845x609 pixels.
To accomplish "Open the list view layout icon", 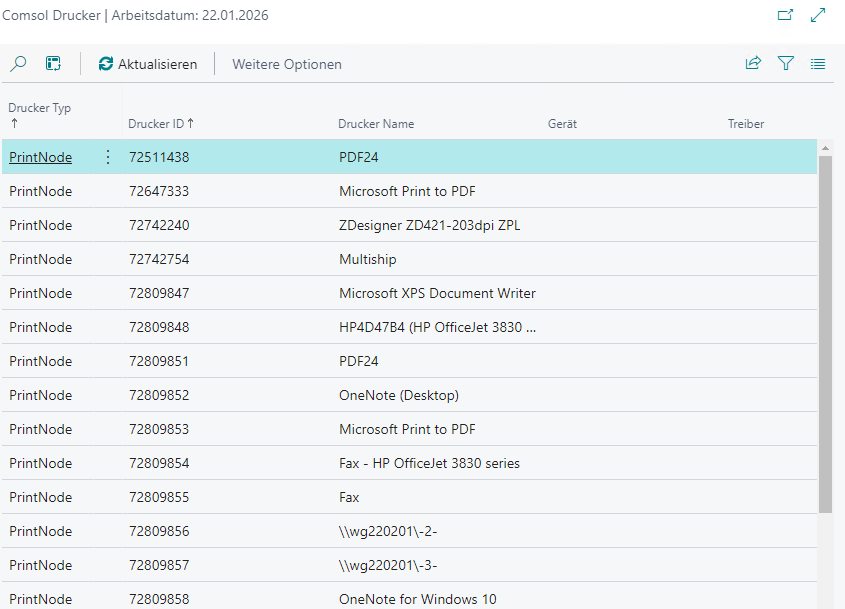I will (x=818, y=64).
